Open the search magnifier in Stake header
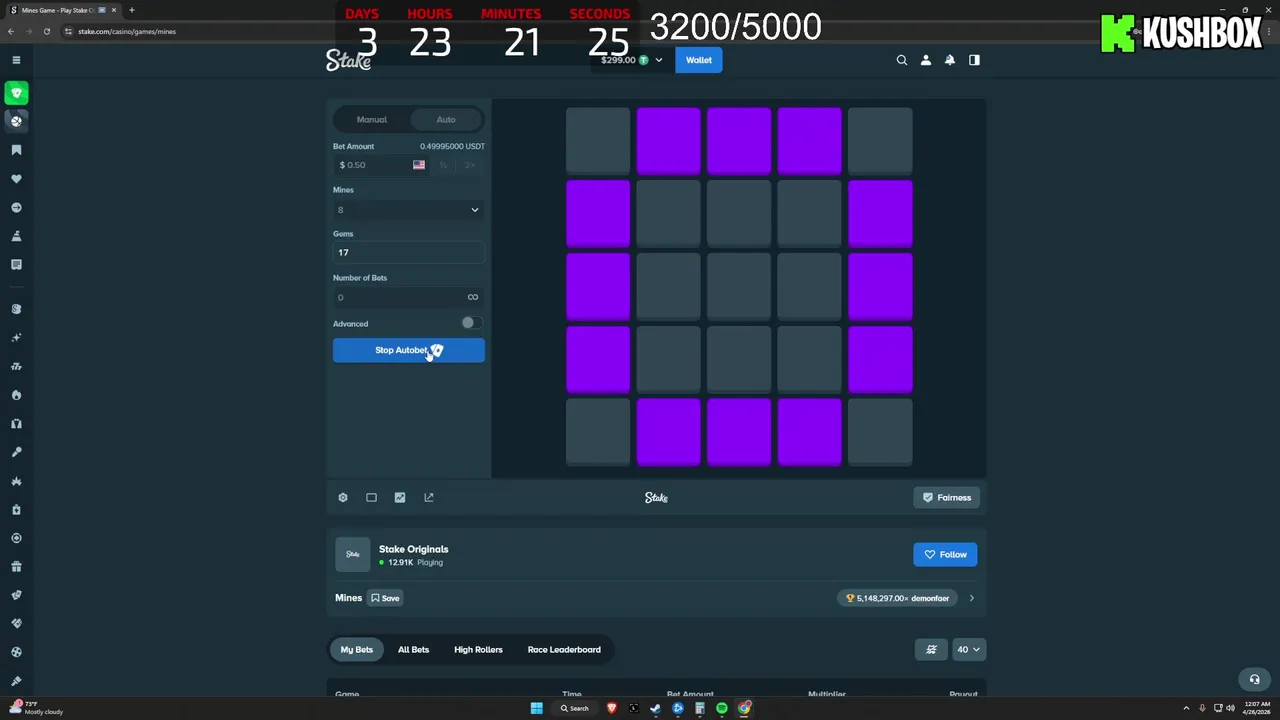 click(902, 60)
